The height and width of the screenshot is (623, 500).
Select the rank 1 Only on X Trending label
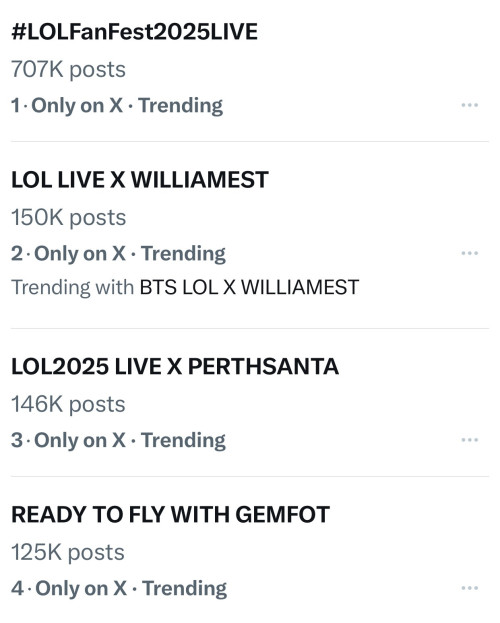[117, 106]
